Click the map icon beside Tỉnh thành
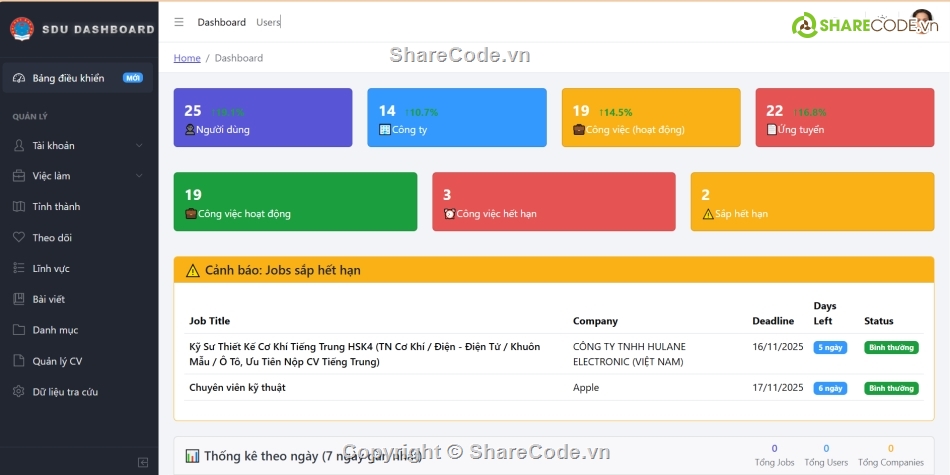950x475 pixels. click(x=19, y=207)
